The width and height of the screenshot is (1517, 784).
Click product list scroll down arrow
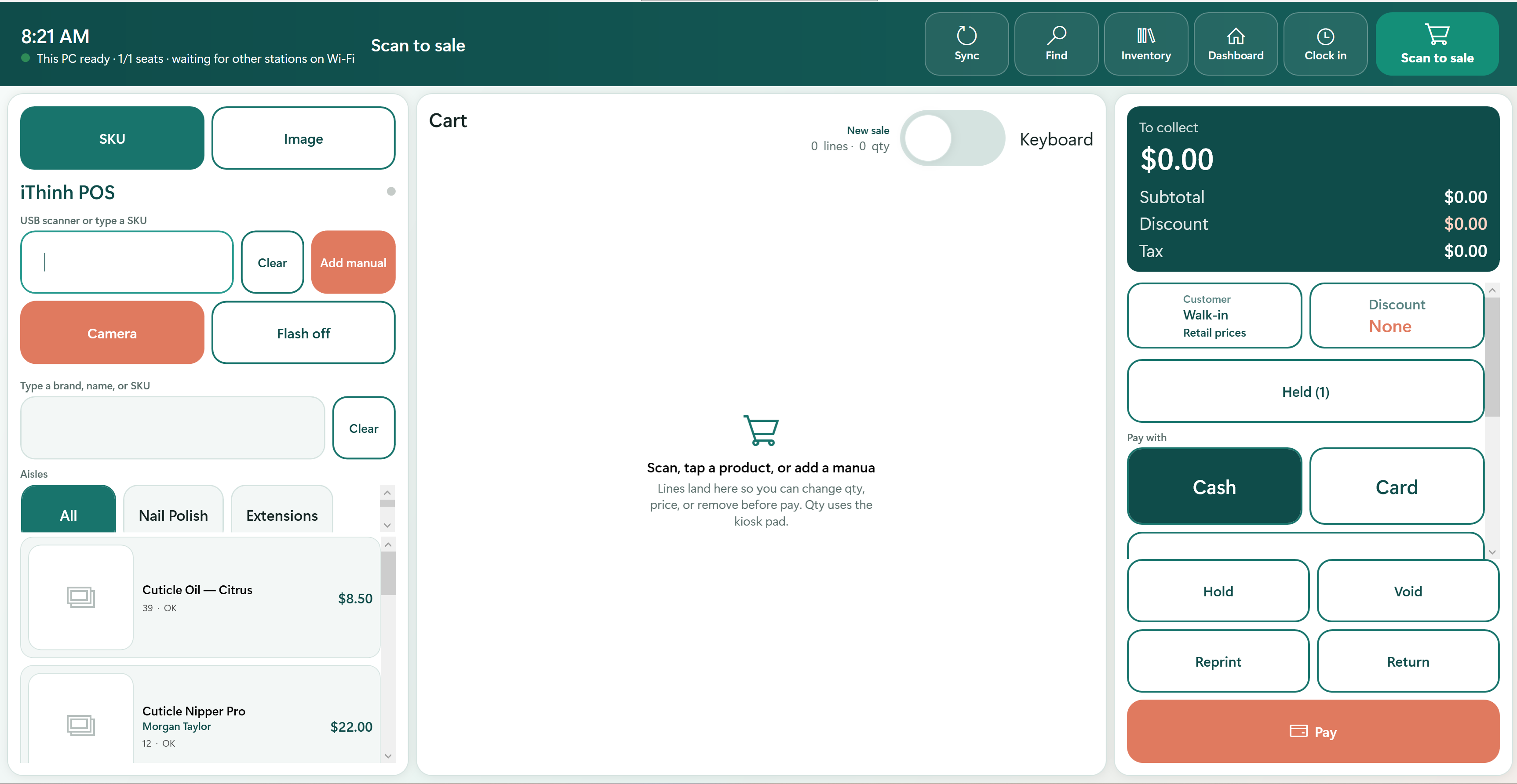387,756
